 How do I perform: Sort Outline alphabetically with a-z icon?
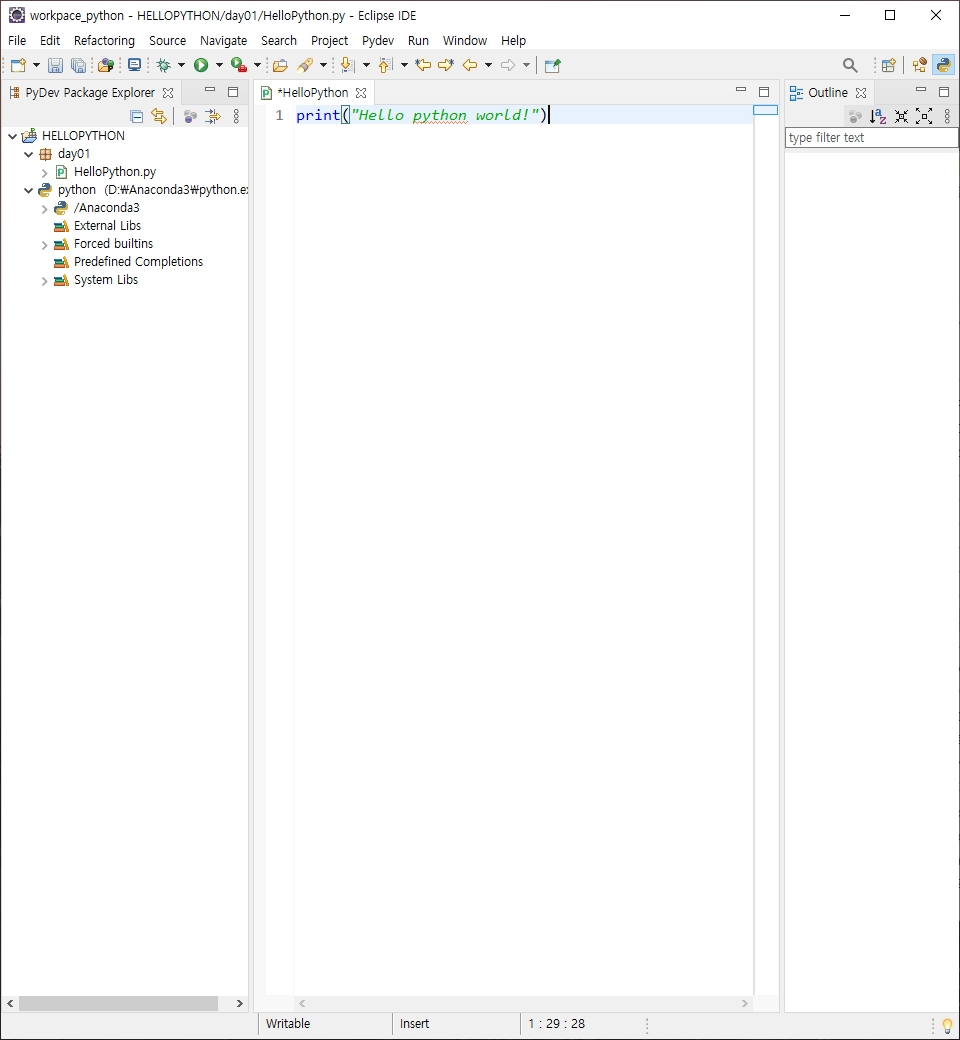click(x=878, y=117)
